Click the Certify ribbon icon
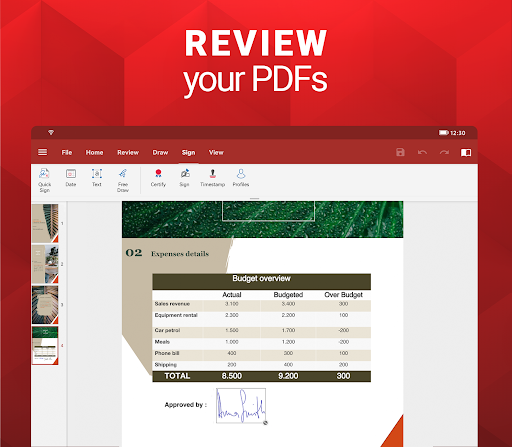The height and width of the screenshot is (447, 512). point(158,178)
